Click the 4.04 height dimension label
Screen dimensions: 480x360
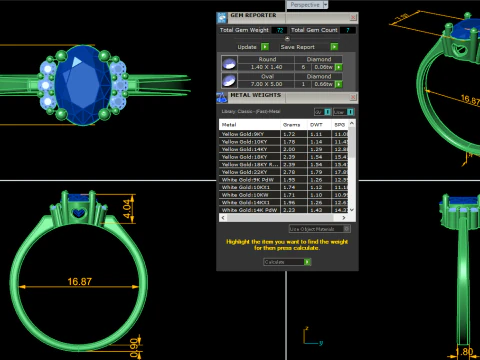(127, 209)
